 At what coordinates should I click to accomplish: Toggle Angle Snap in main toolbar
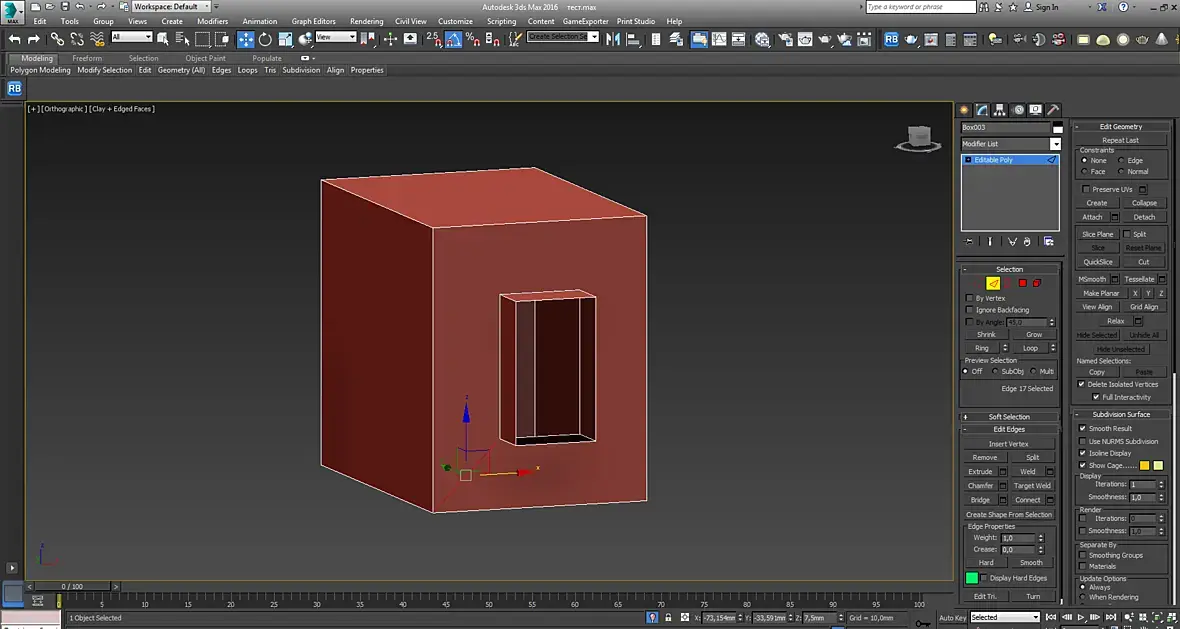(x=453, y=39)
